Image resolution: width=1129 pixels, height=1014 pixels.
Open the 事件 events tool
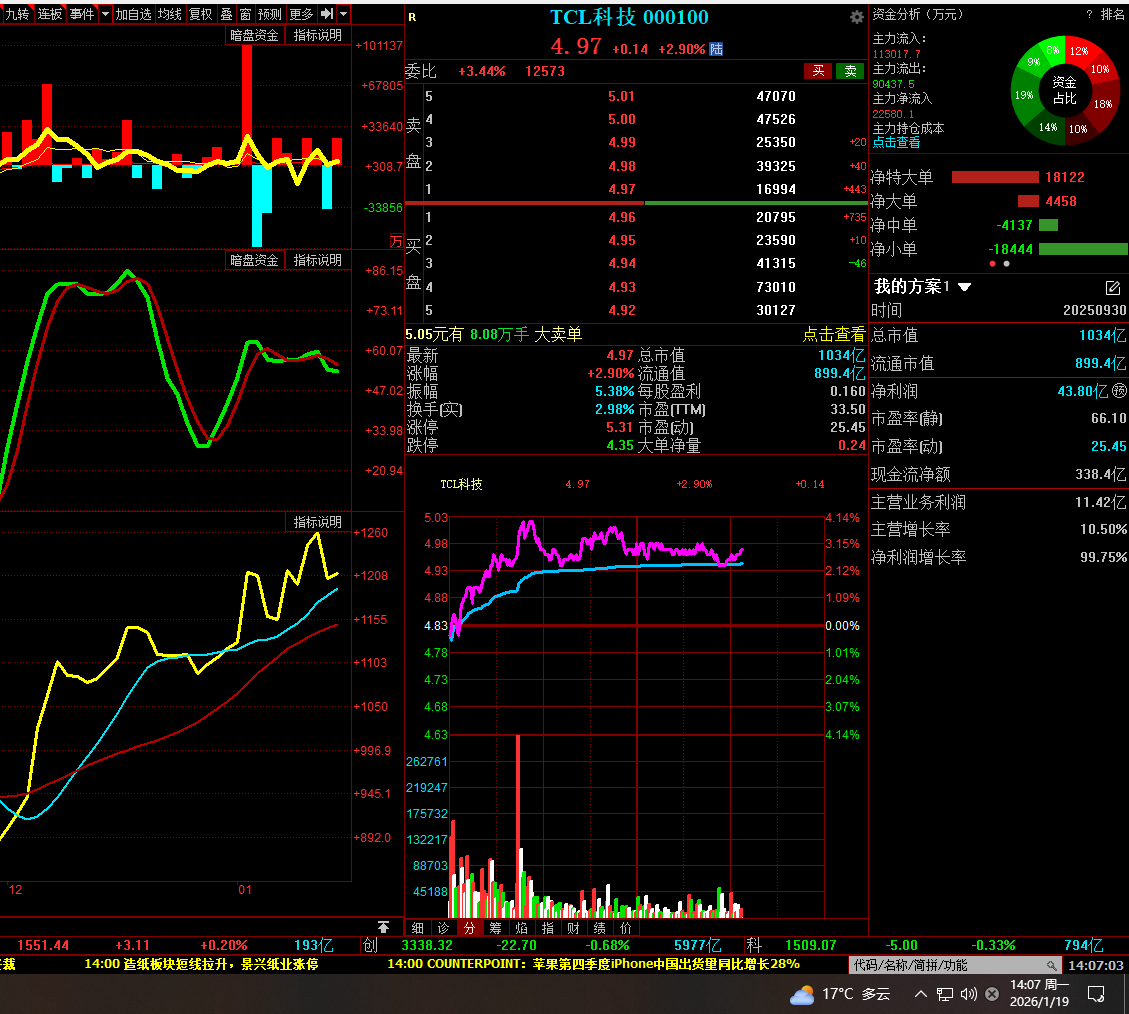tap(82, 14)
